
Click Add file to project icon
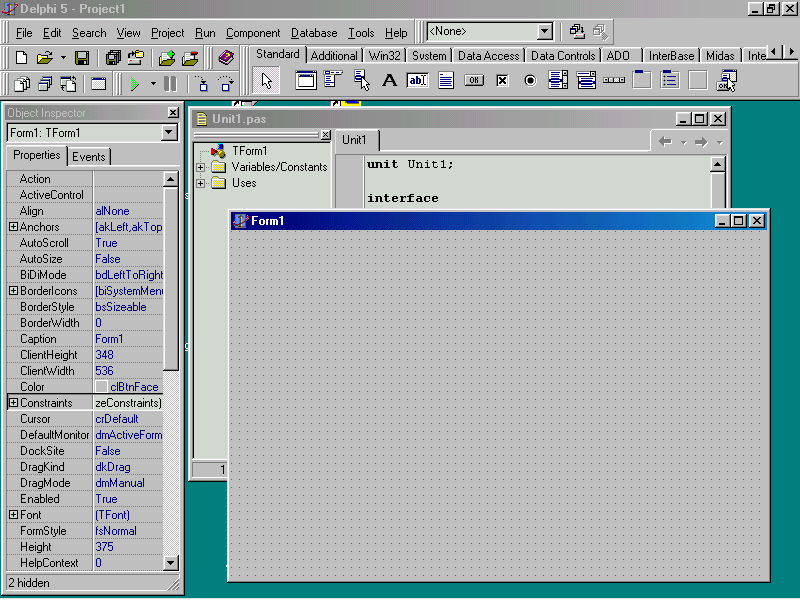click(x=167, y=58)
